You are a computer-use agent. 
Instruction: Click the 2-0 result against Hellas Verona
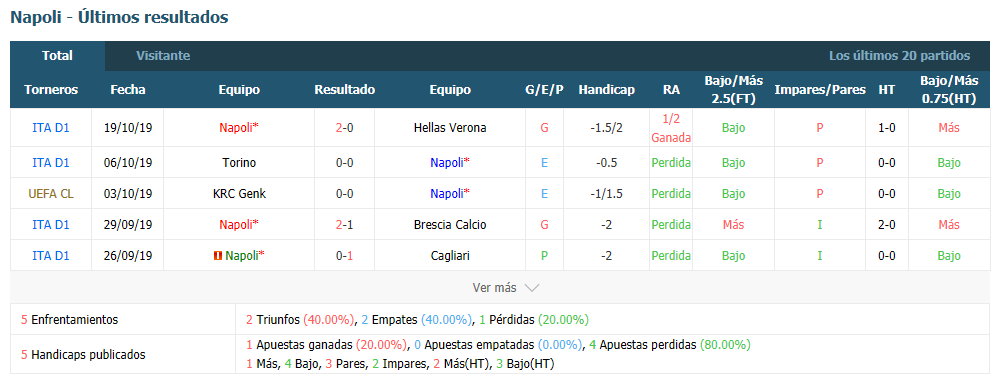344,127
